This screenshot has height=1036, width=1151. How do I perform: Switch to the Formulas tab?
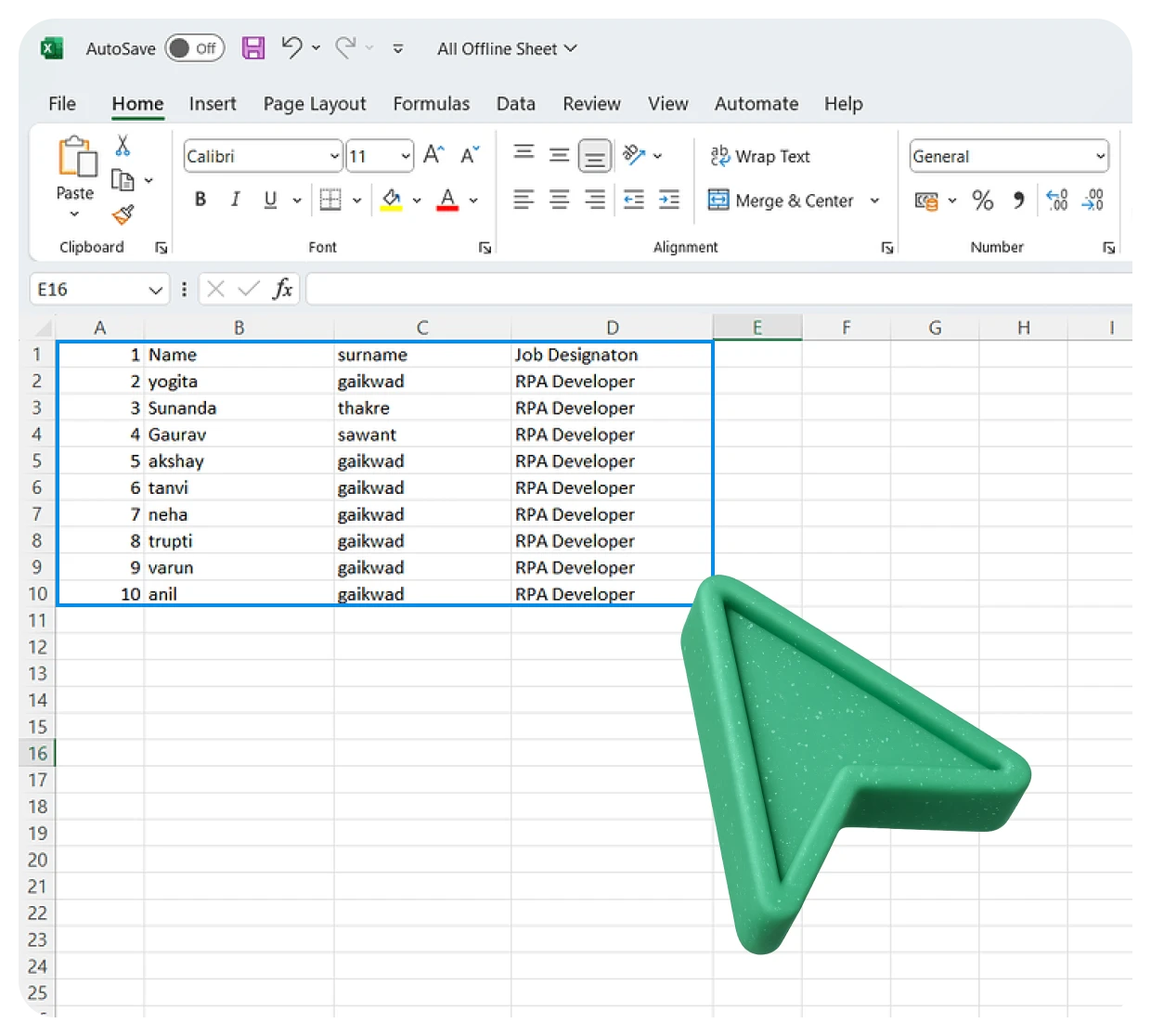431,104
